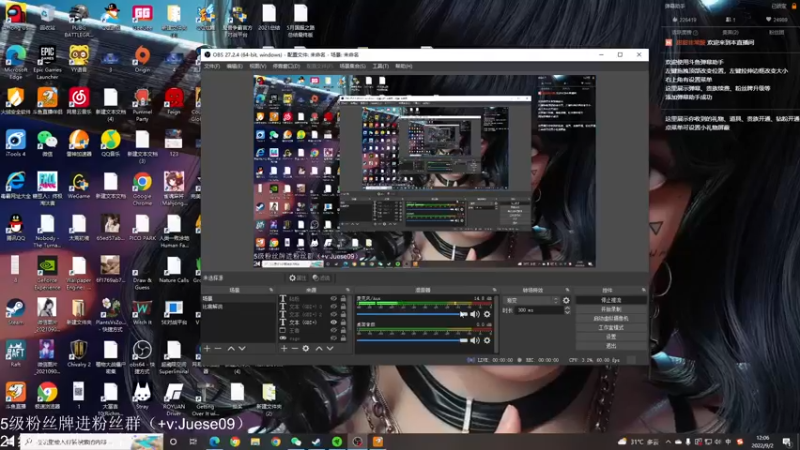Screen dimensions: 800x450
Task: Add a new scene with the plus icon
Action: (207, 348)
